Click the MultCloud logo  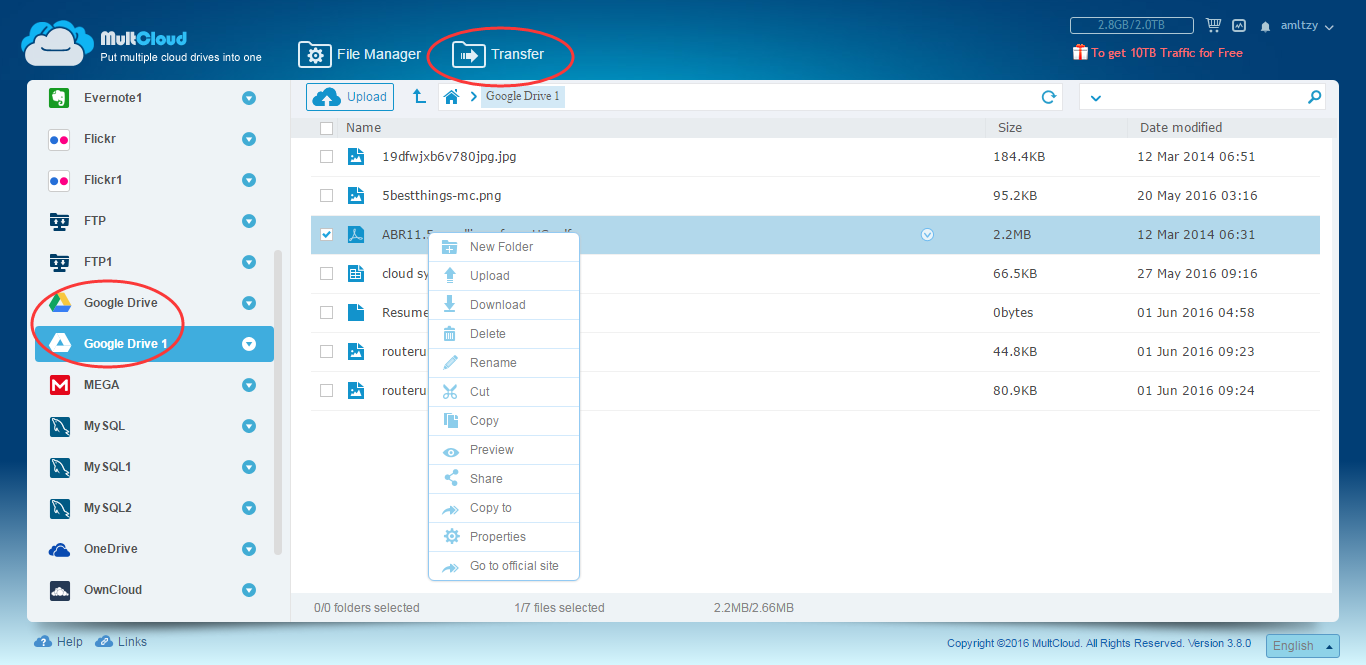pos(142,46)
